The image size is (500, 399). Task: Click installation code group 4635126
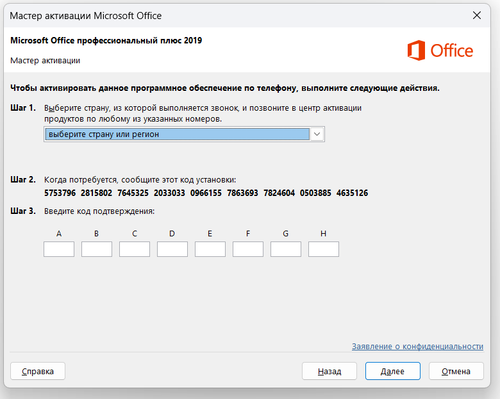tap(352, 193)
